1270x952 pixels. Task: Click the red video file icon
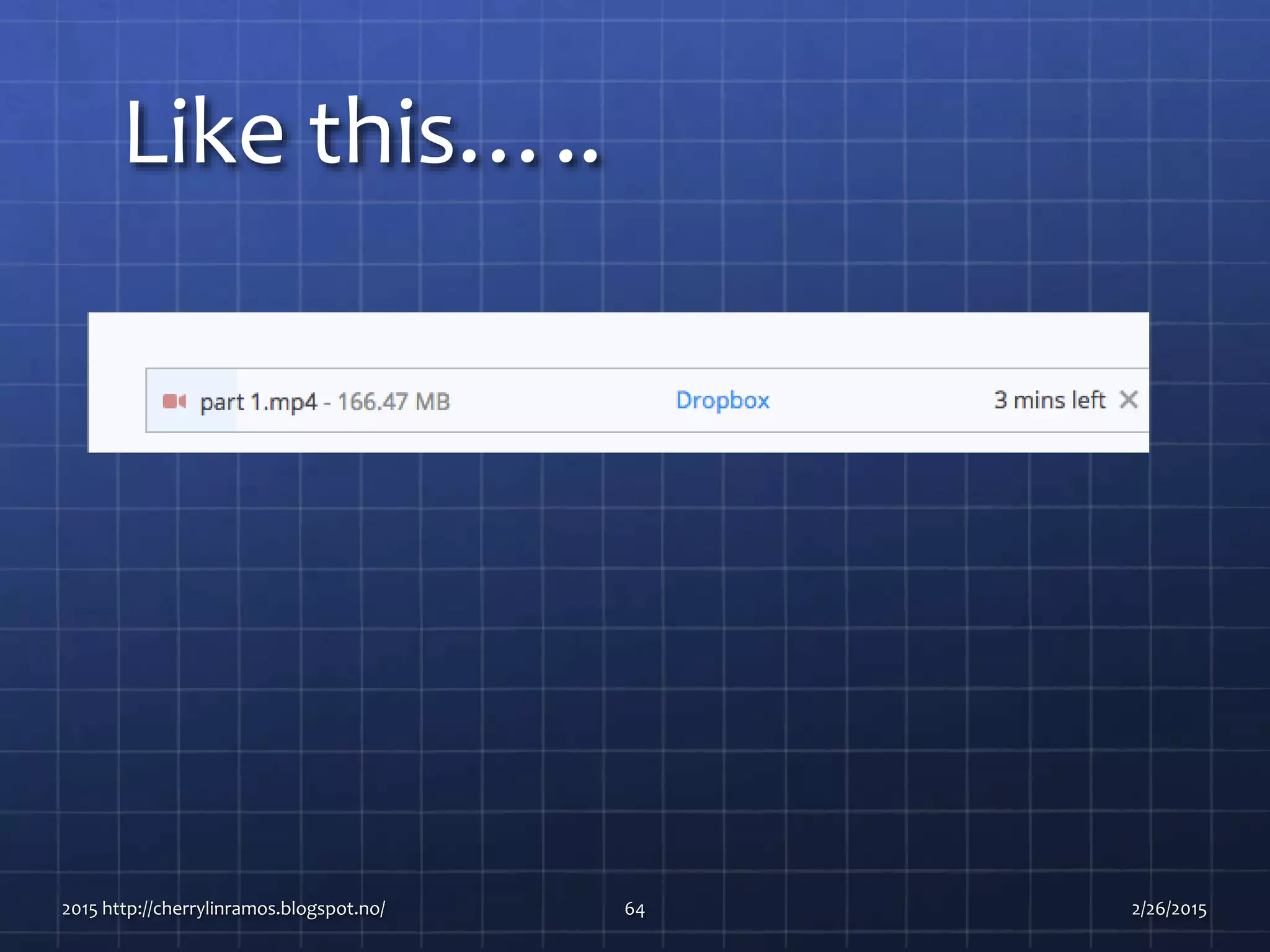tap(174, 402)
